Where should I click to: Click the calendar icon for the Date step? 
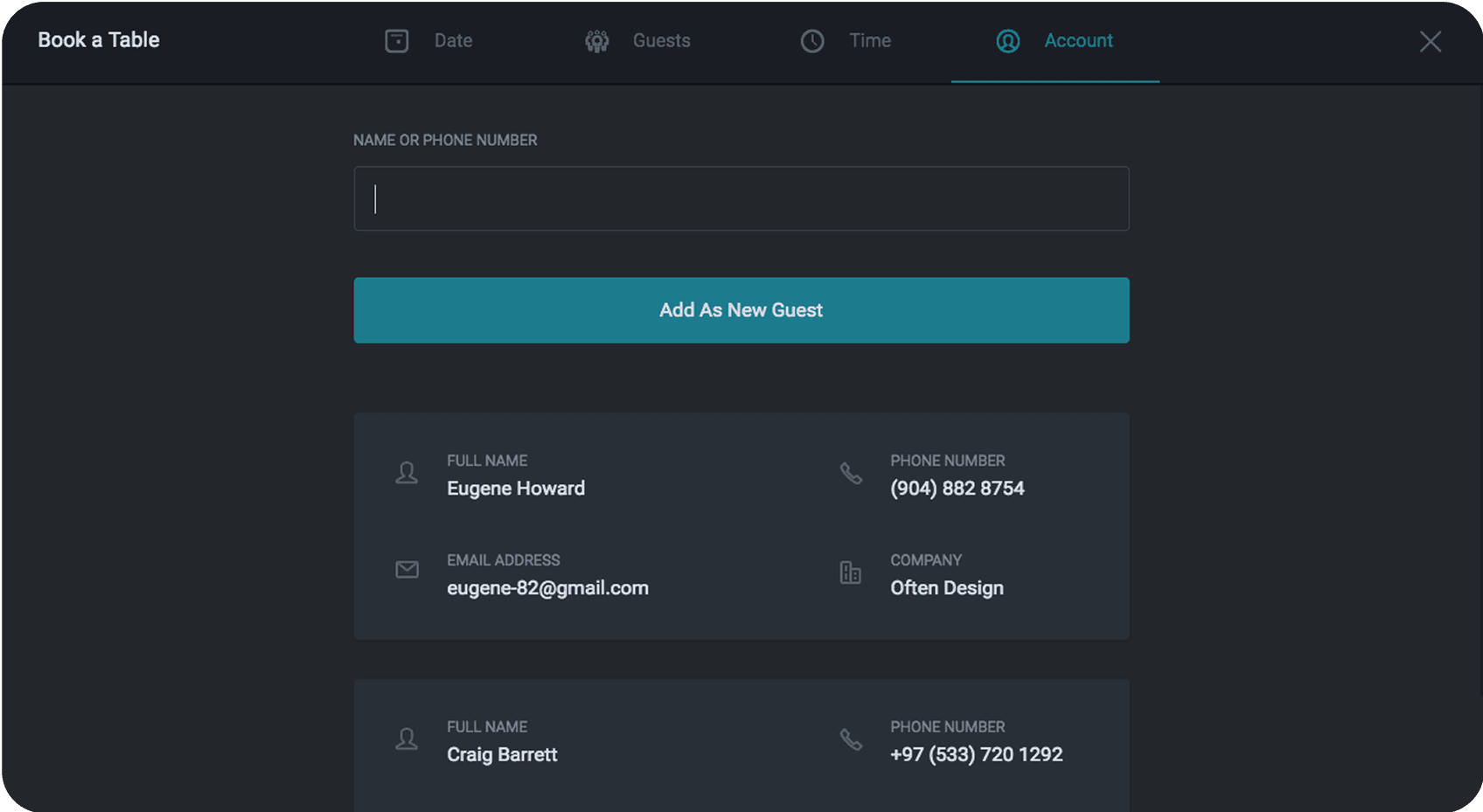click(x=396, y=41)
